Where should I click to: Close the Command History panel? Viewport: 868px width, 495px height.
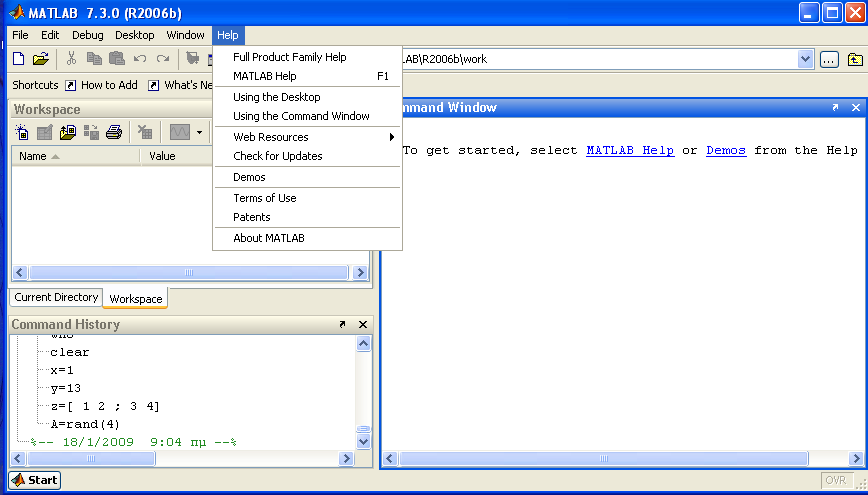click(x=363, y=324)
